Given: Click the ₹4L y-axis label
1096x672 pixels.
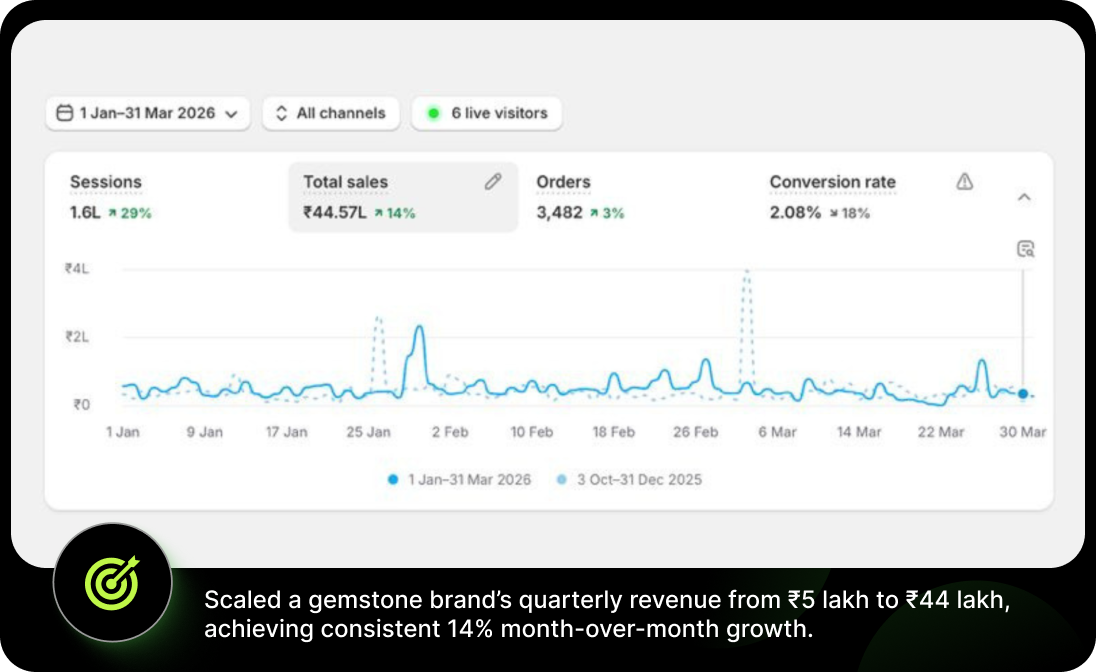Looking at the screenshot, I should coord(77,269).
